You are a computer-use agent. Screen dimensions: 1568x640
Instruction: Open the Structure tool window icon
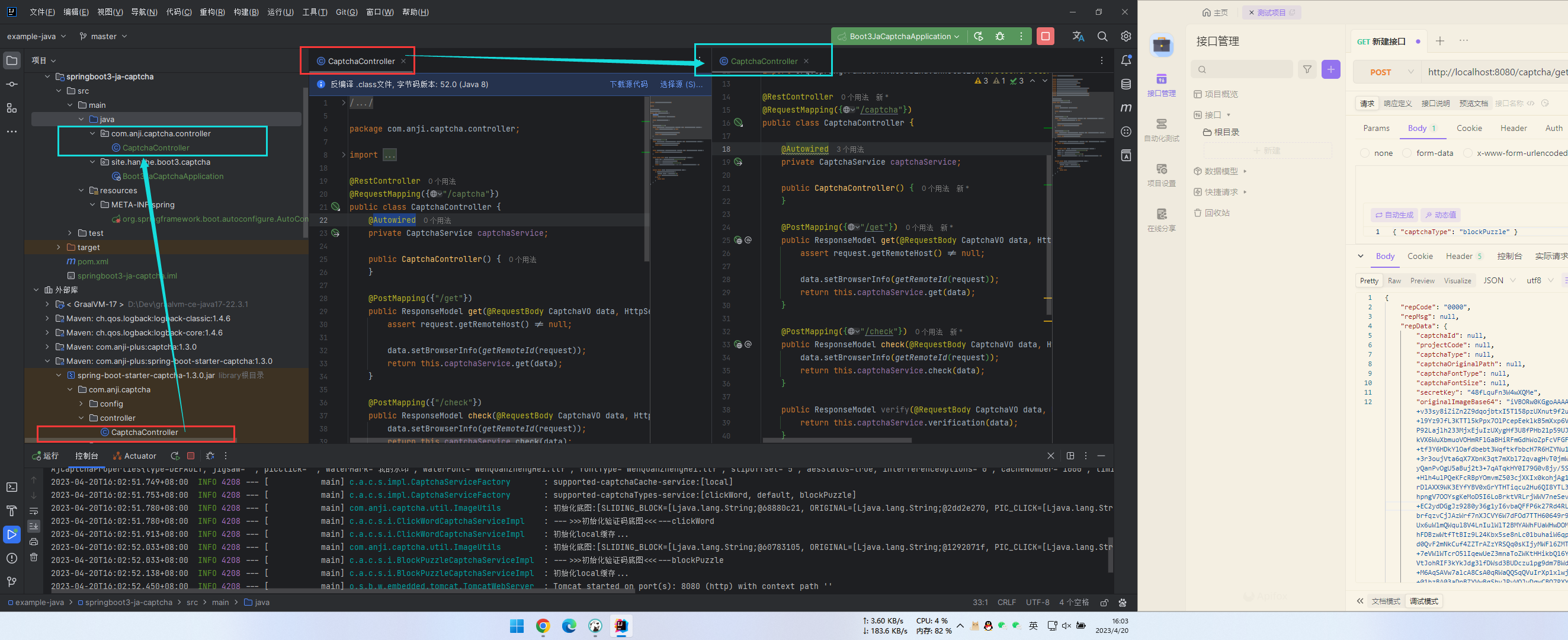coord(12,108)
